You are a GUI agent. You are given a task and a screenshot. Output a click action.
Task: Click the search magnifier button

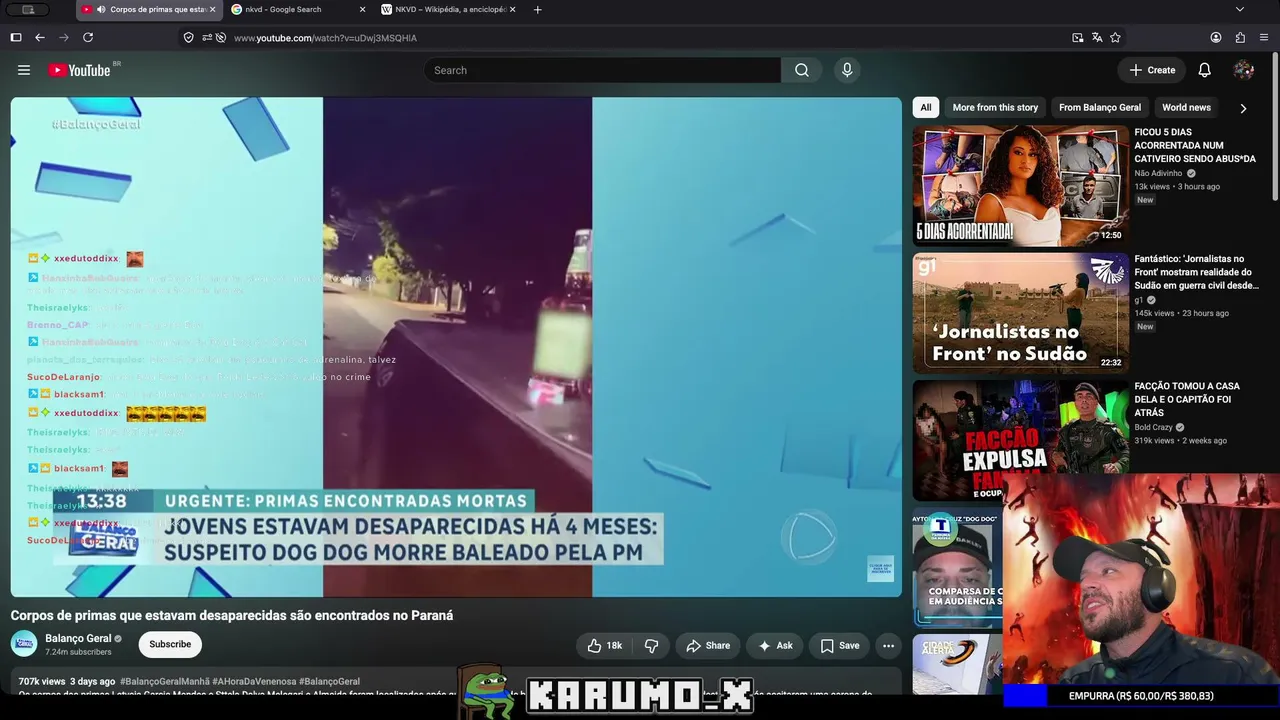click(802, 70)
